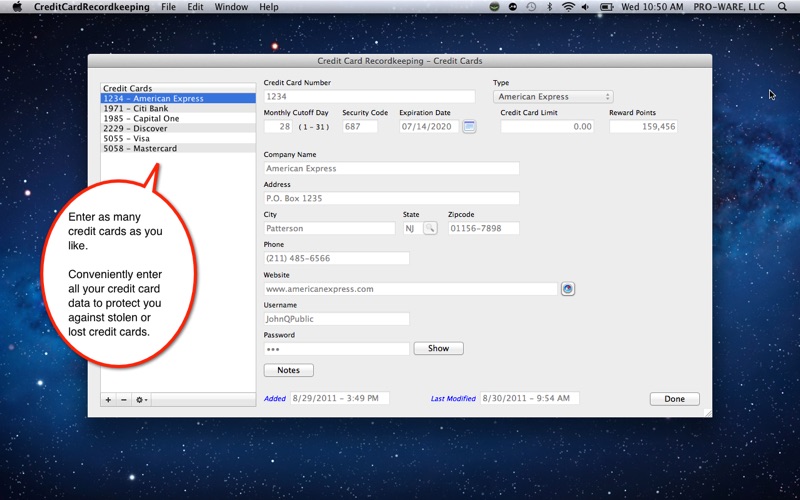The image size is (800, 500).
Task: Open the Expiration Date calendar picker icon
Action: click(x=469, y=127)
